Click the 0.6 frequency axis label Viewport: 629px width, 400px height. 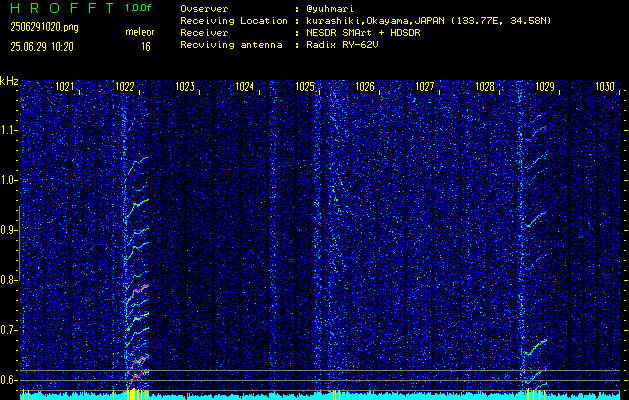tap(9, 380)
